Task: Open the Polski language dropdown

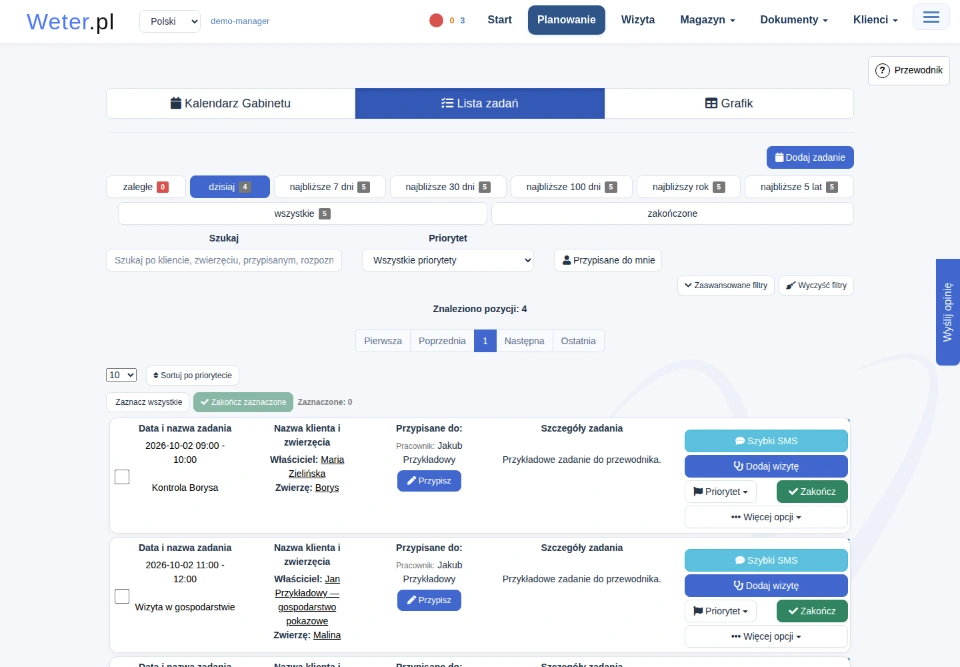Action: pos(170,21)
